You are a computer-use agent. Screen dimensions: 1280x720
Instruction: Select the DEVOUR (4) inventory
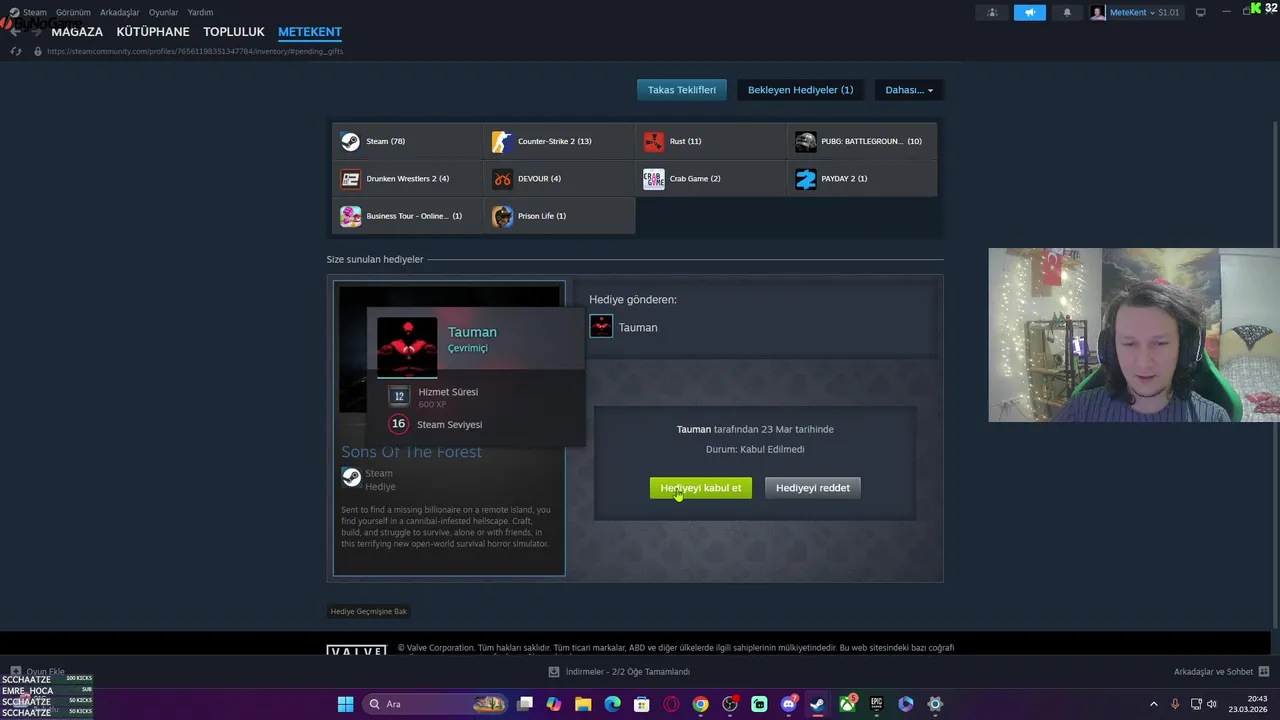[x=559, y=179]
